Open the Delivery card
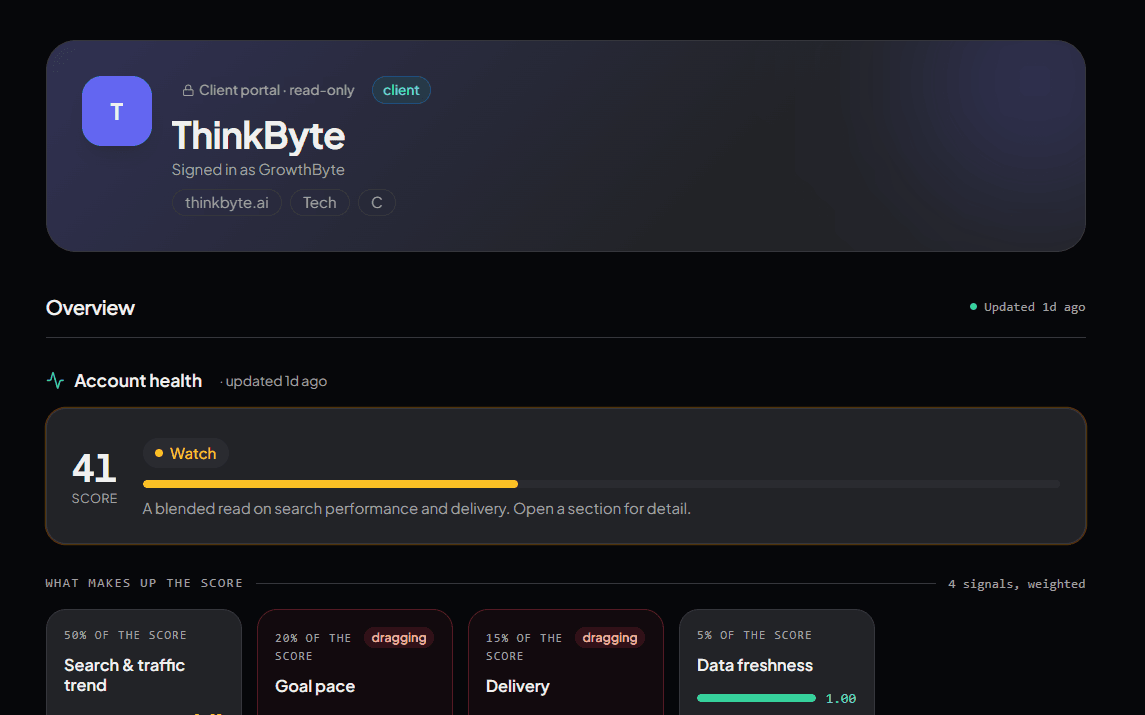This screenshot has height=715, width=1145. (x=566, y=662)
